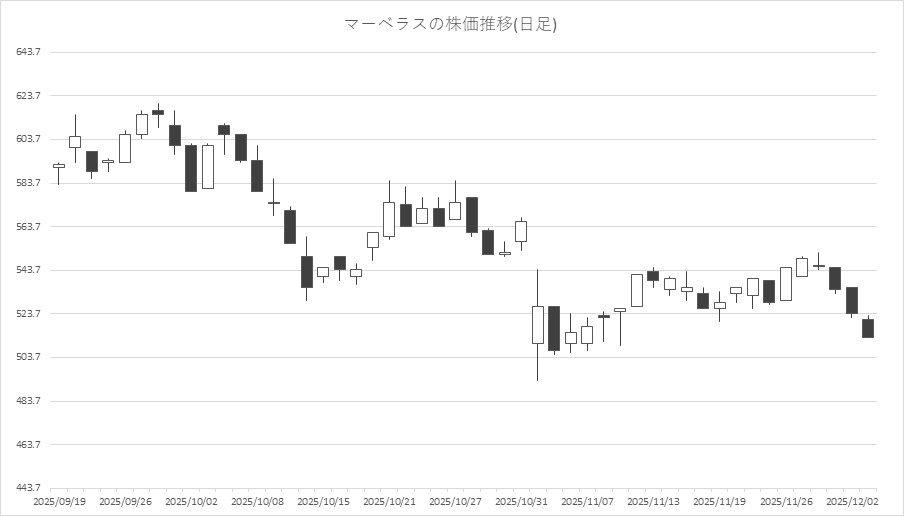Click the 2025/11/26 date label
Viewport: 904px width, 516px height.
tap(785, 501)
